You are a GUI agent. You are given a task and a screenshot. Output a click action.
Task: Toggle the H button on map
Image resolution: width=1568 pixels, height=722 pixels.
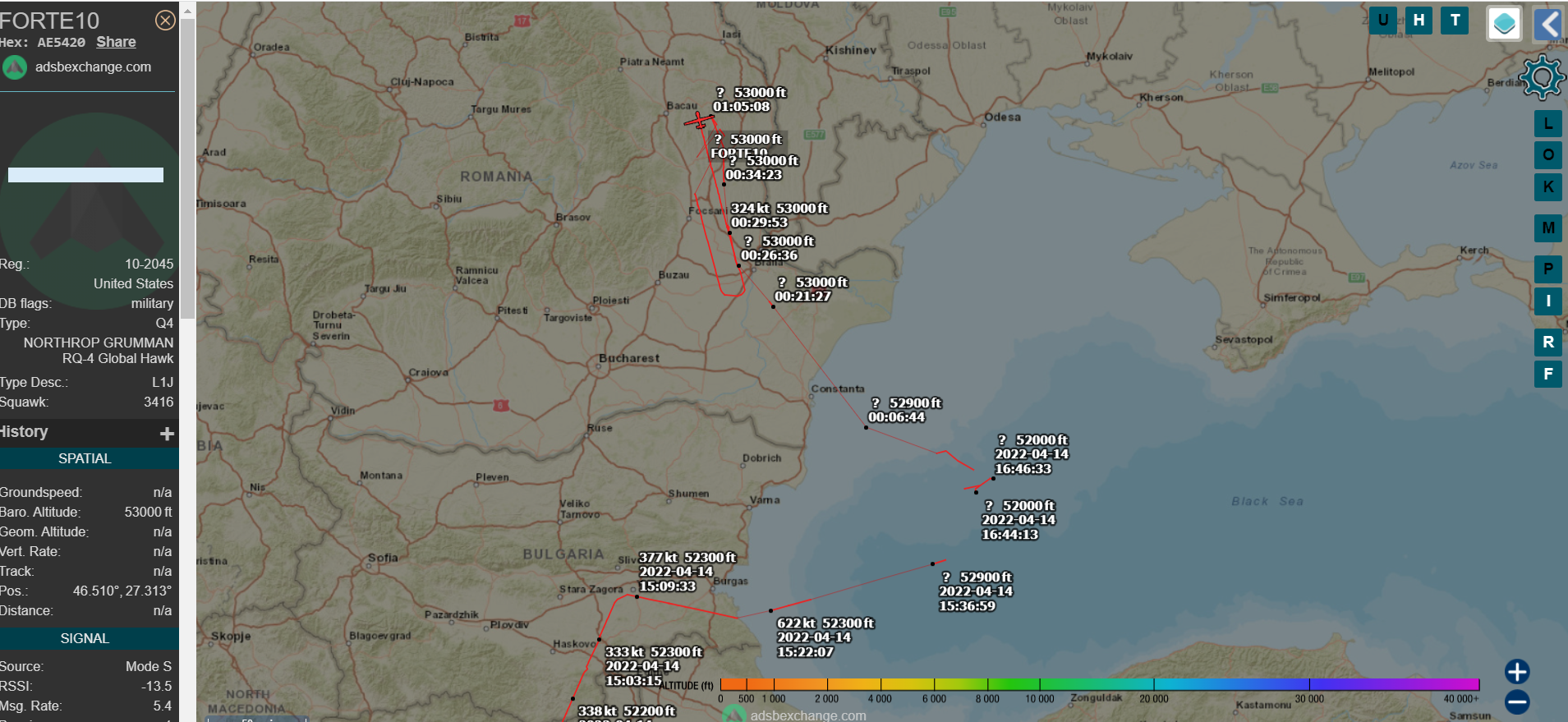point(1419,21)
